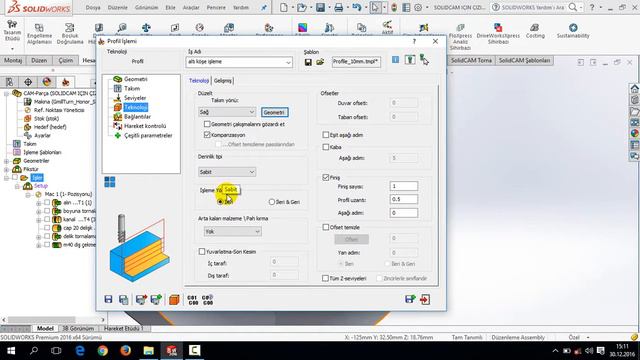The image size is (640, 360).
Task: Toggle Finiş checkbox
Action: point(326,178)
